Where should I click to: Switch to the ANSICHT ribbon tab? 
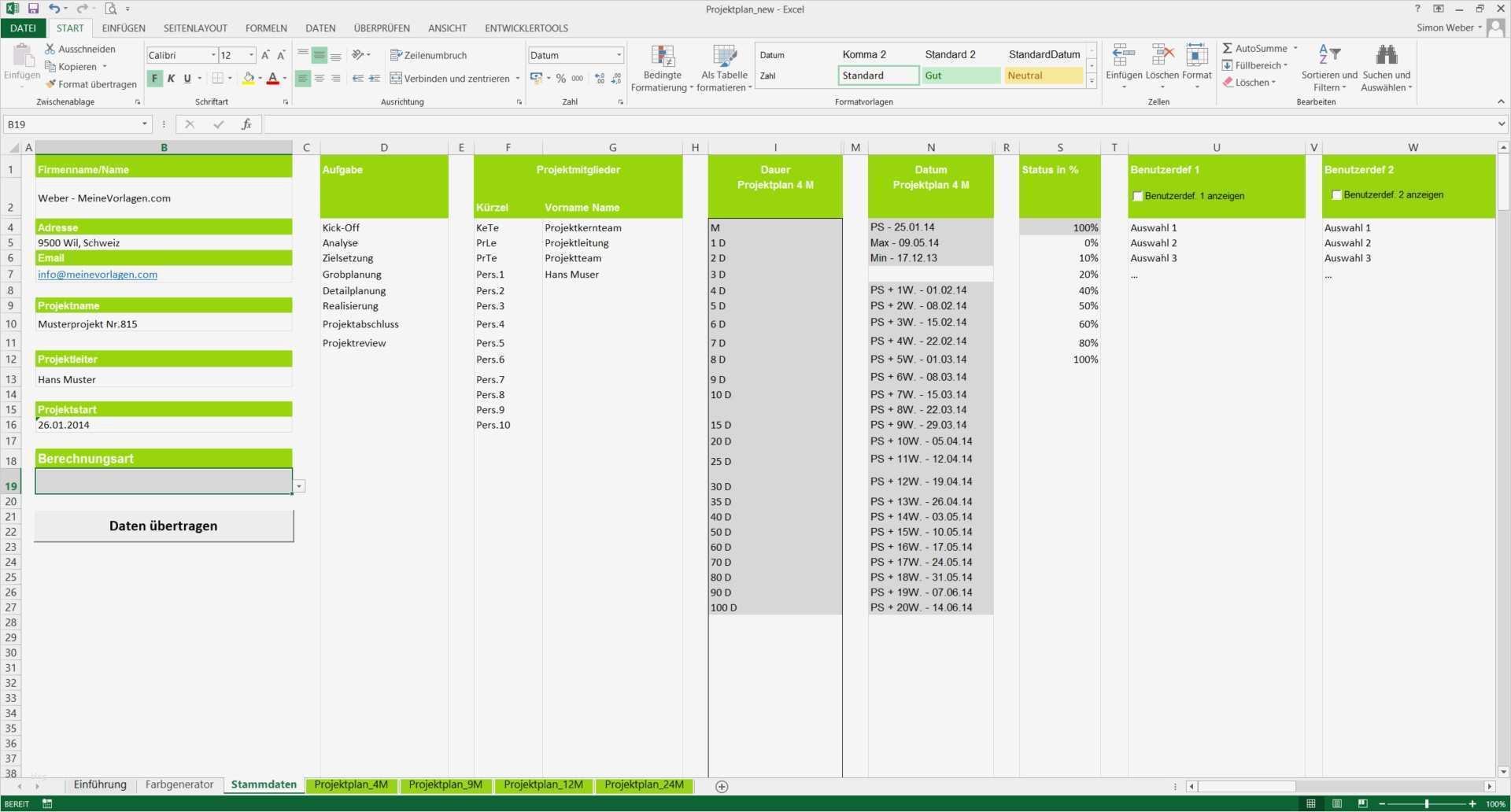click(446, 28)
